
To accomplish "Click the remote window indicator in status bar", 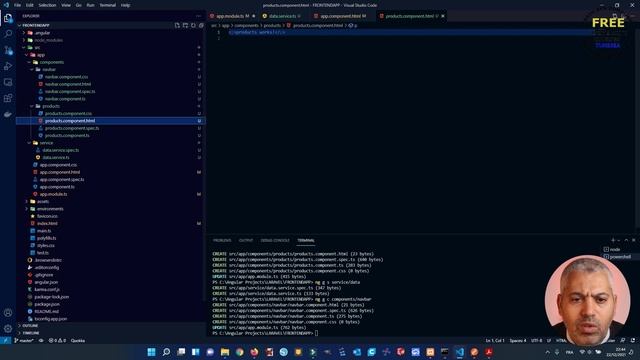I will (x=5, y=340).
